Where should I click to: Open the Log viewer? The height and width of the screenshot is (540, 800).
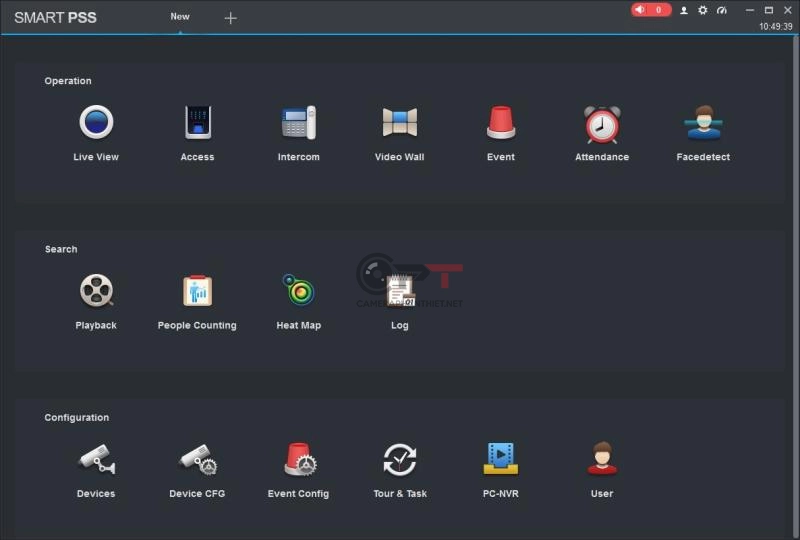[x=400, y=291]
